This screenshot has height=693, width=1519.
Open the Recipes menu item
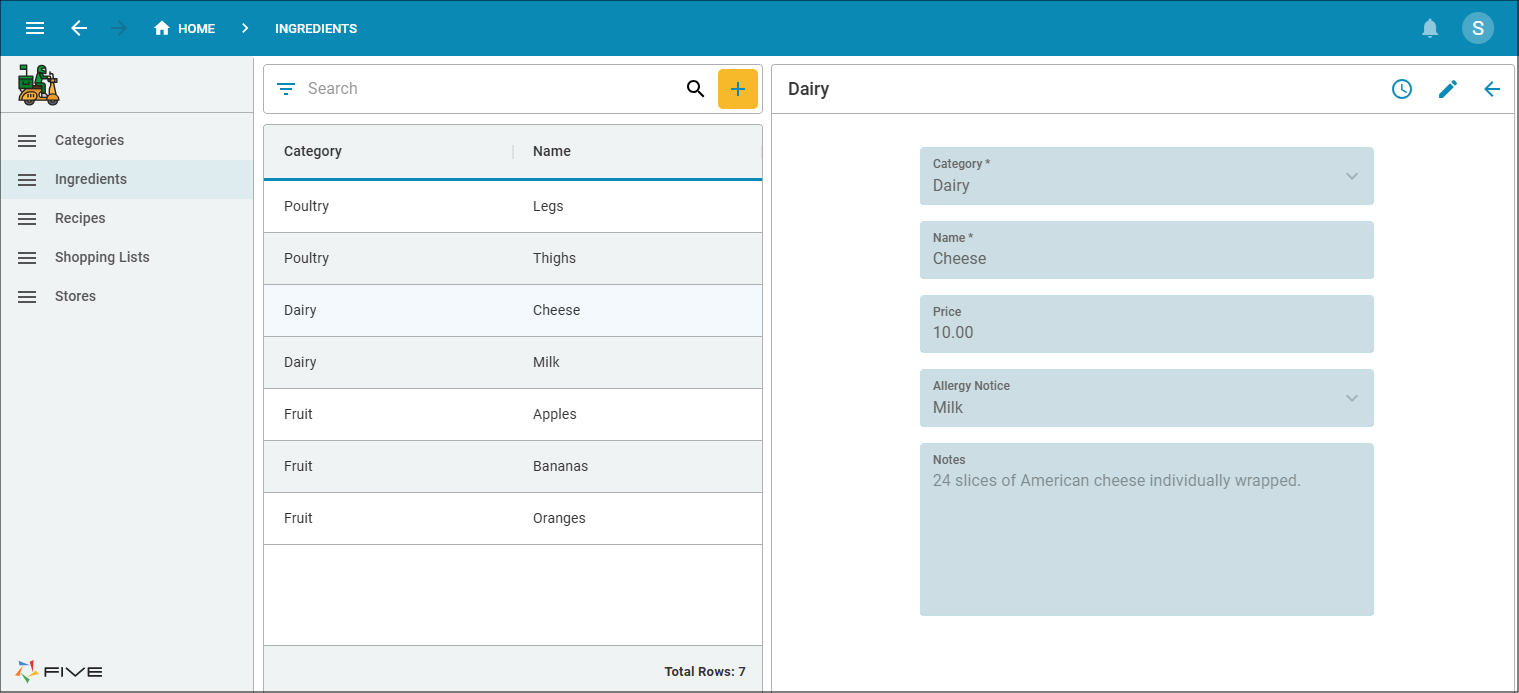tap(127, 218)
